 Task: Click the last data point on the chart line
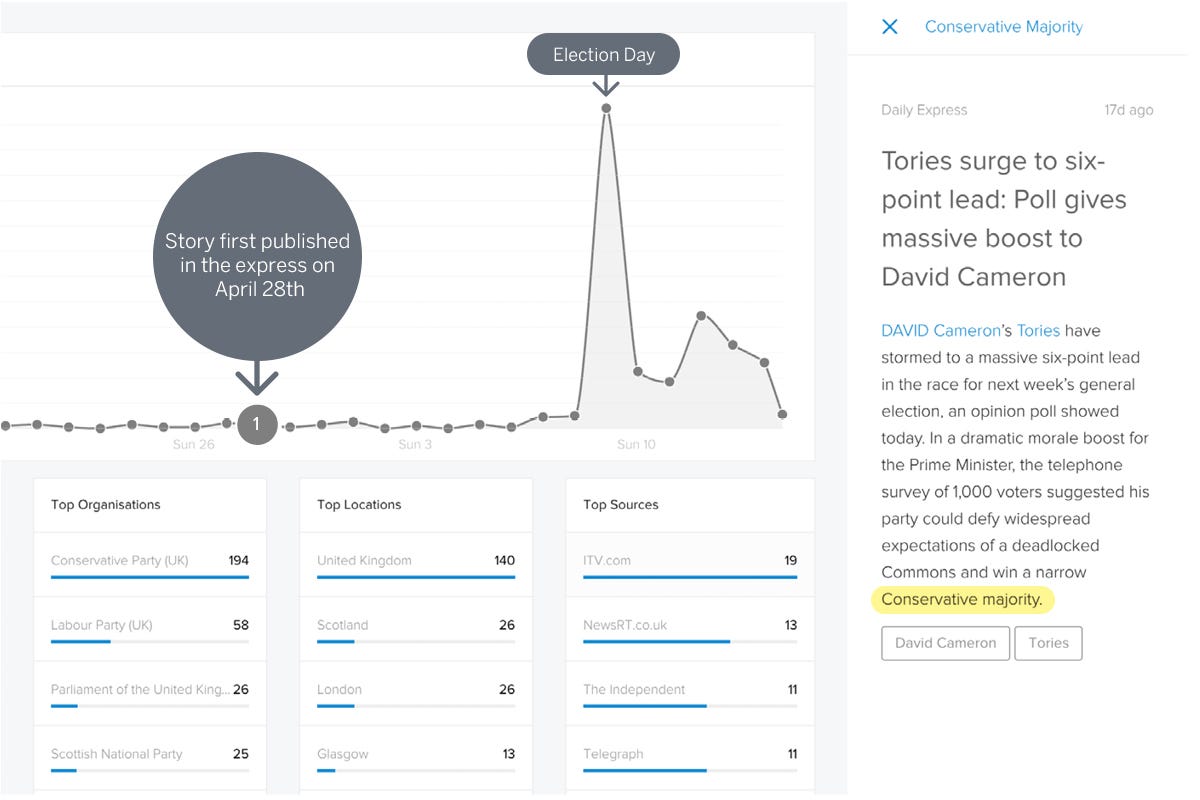point(782,413)
